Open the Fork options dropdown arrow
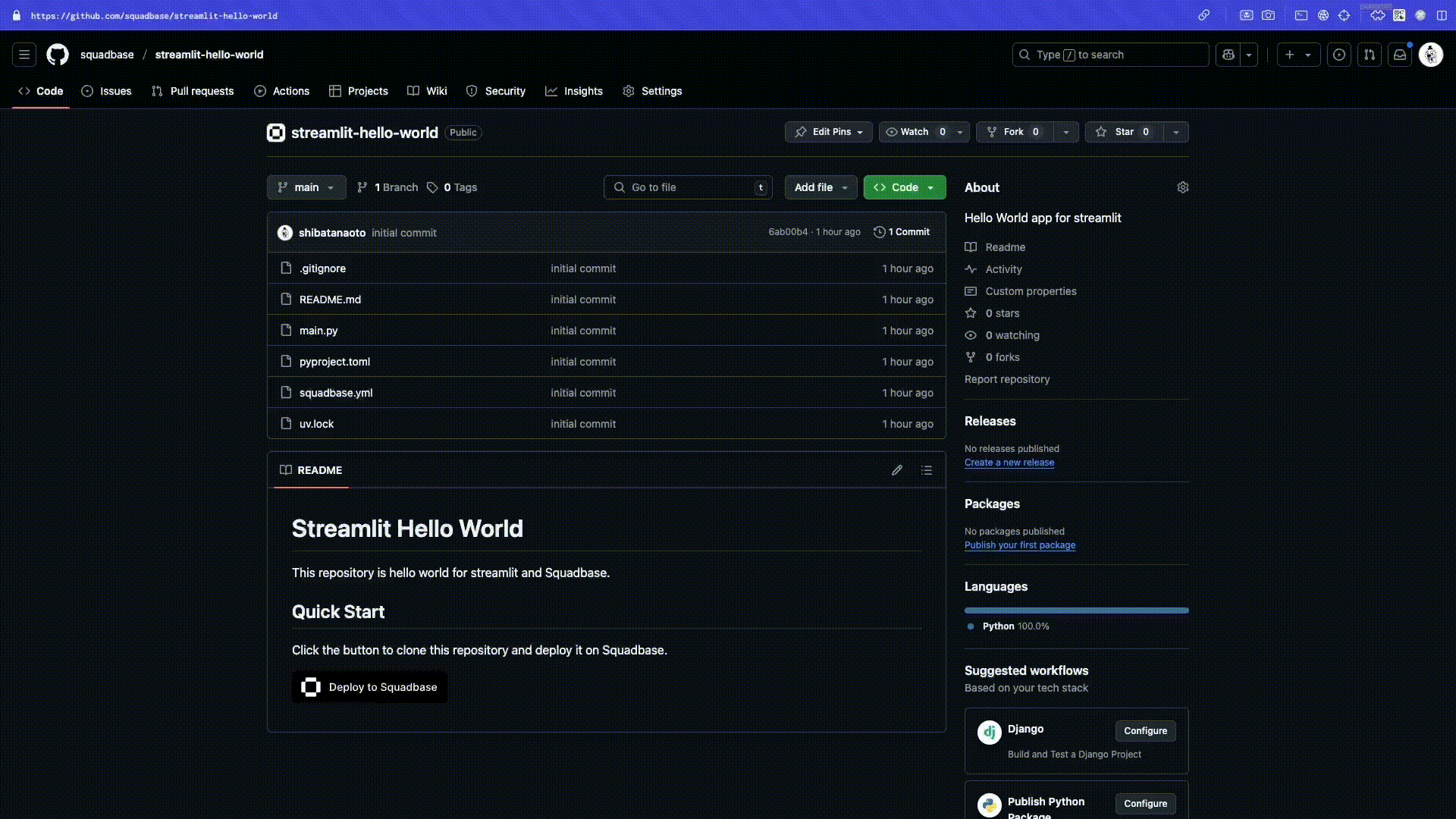The height and width of the screenshot is (819, 1456). point(1066,132)
